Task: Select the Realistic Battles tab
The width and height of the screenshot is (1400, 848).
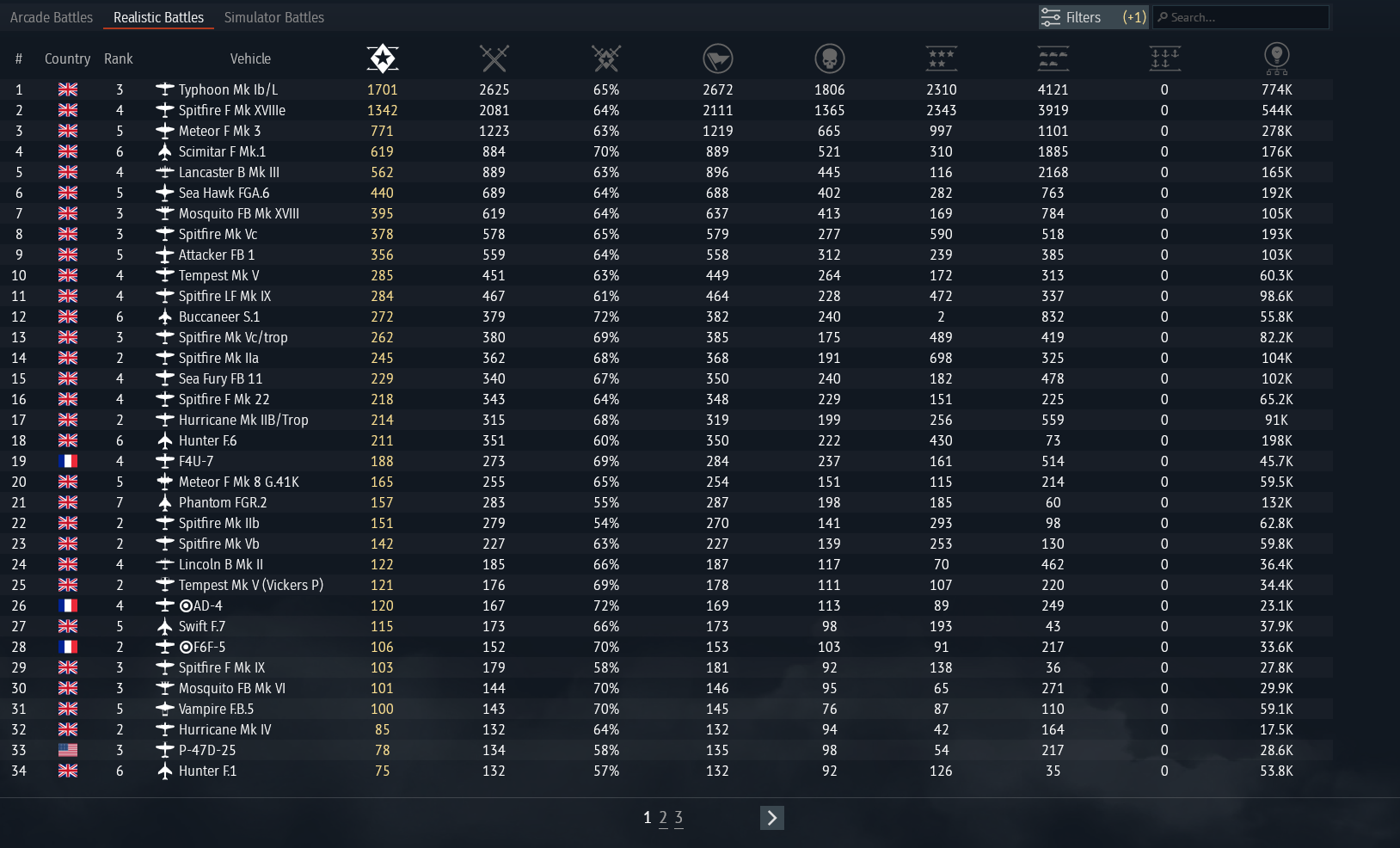Action: click(x=158, y=17)
